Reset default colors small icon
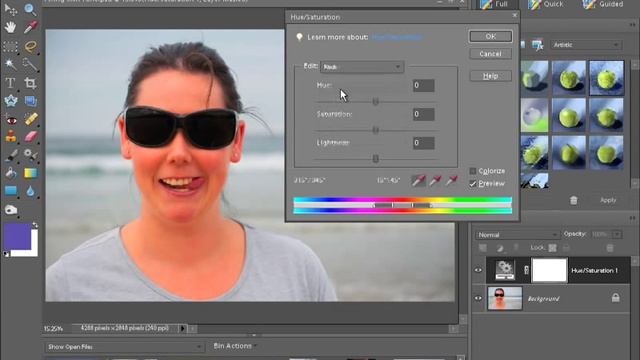 pos(6,254)
